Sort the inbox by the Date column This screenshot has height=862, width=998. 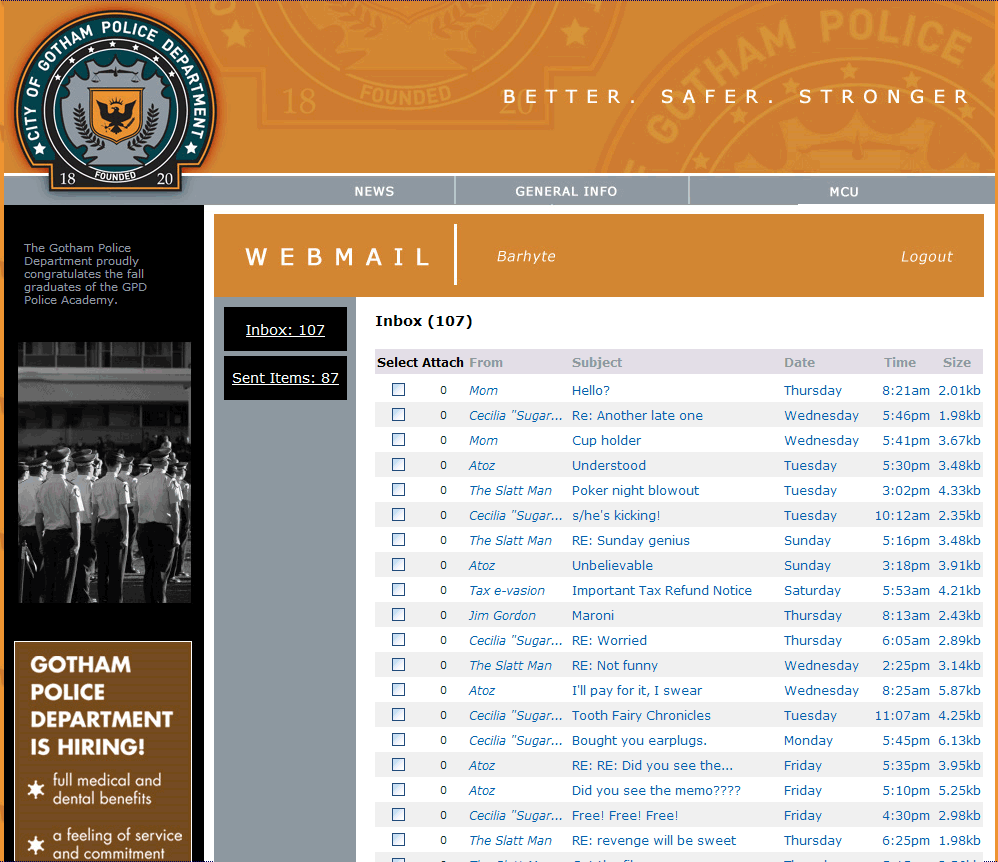[799, 362]
